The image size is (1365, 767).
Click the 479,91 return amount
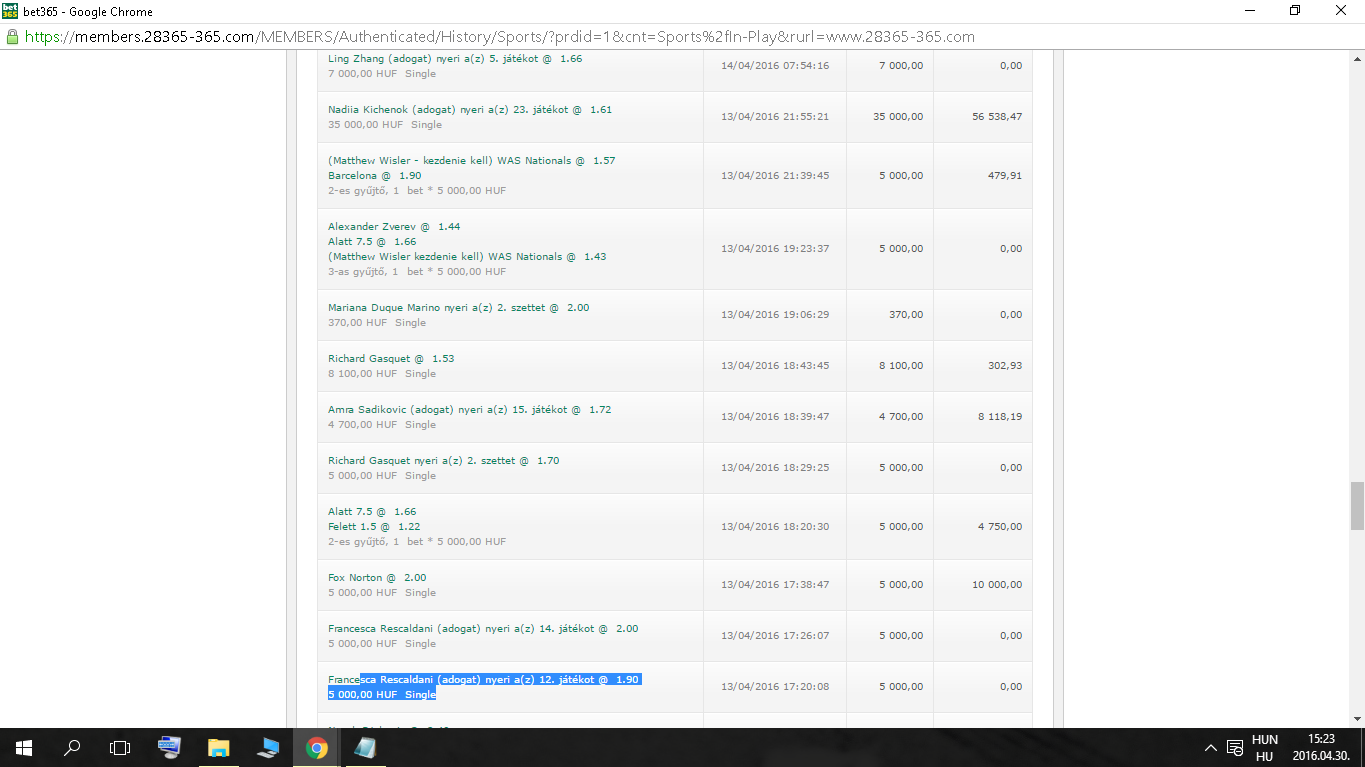tap(1006, 176)
